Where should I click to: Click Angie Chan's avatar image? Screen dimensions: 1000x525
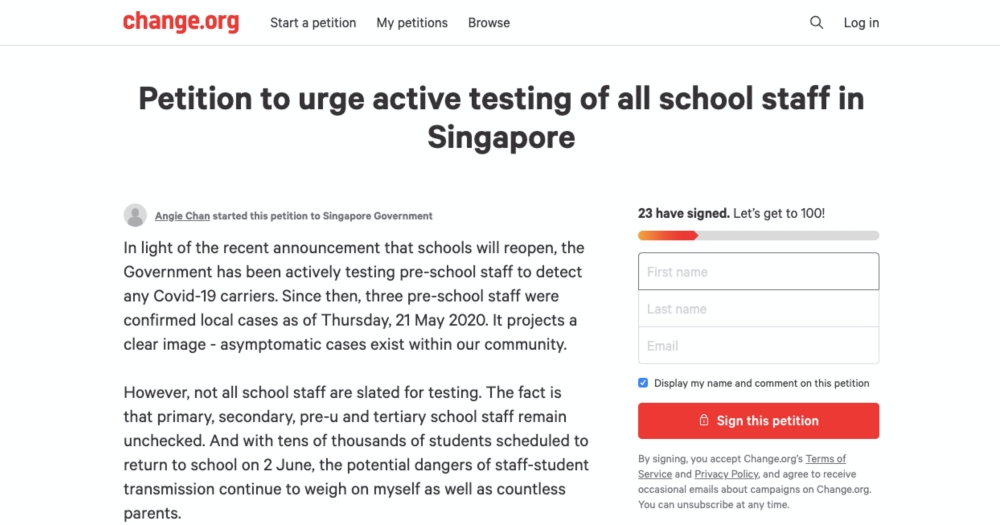pos(135,216)
